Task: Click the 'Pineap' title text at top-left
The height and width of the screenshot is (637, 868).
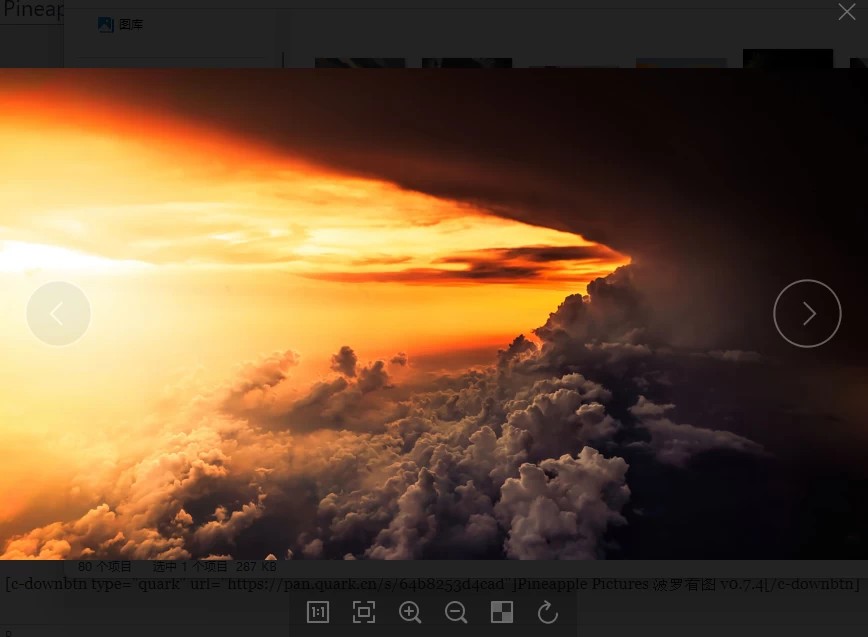Action: 33,11
